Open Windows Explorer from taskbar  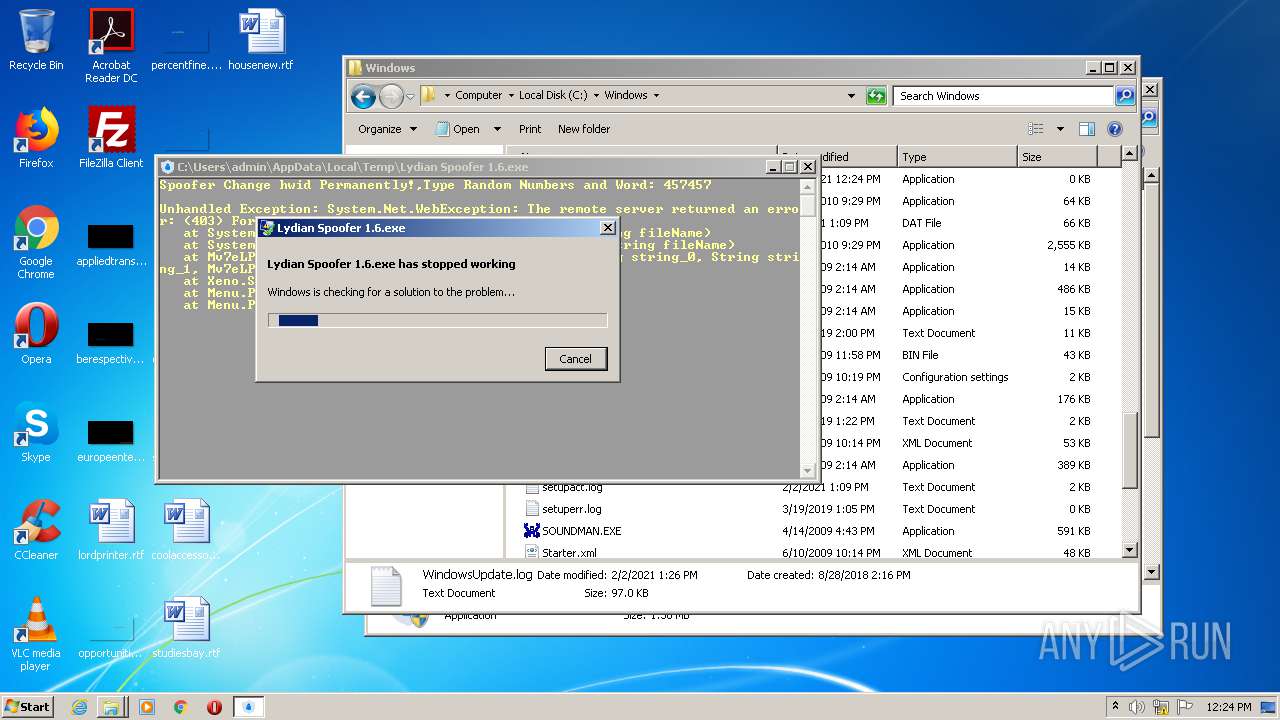tap(111, 707)
